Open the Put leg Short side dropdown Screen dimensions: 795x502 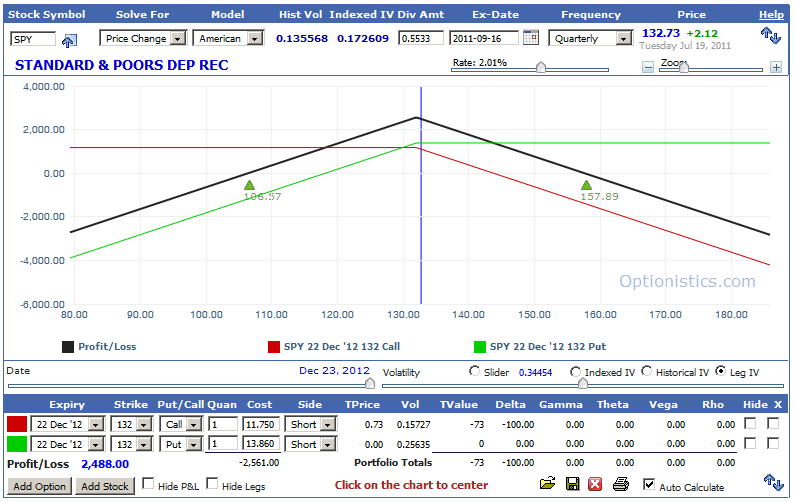(310, 444)
